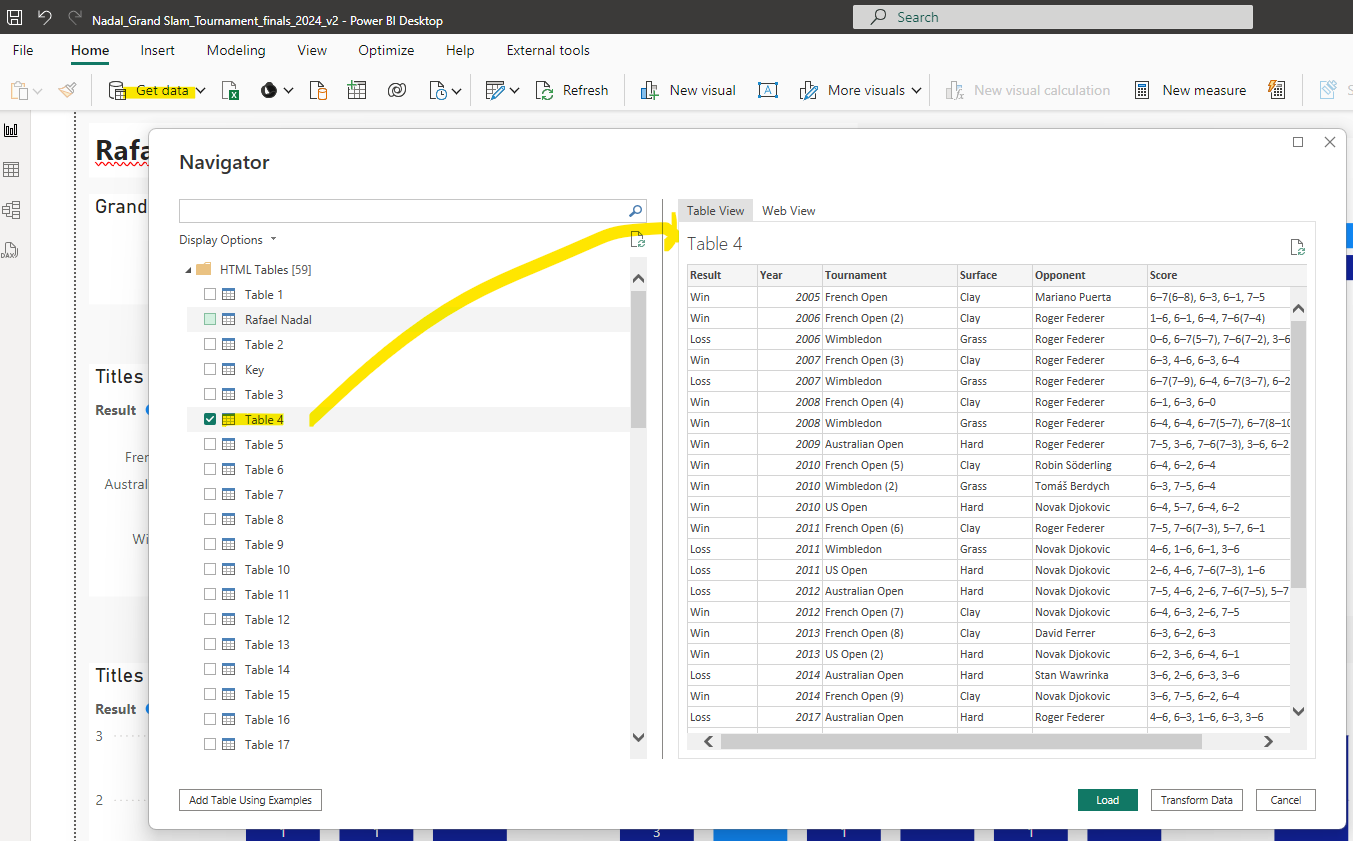Click the More visuals icon
This screenshot has width=1353, height=841.
tap(809, 90)
